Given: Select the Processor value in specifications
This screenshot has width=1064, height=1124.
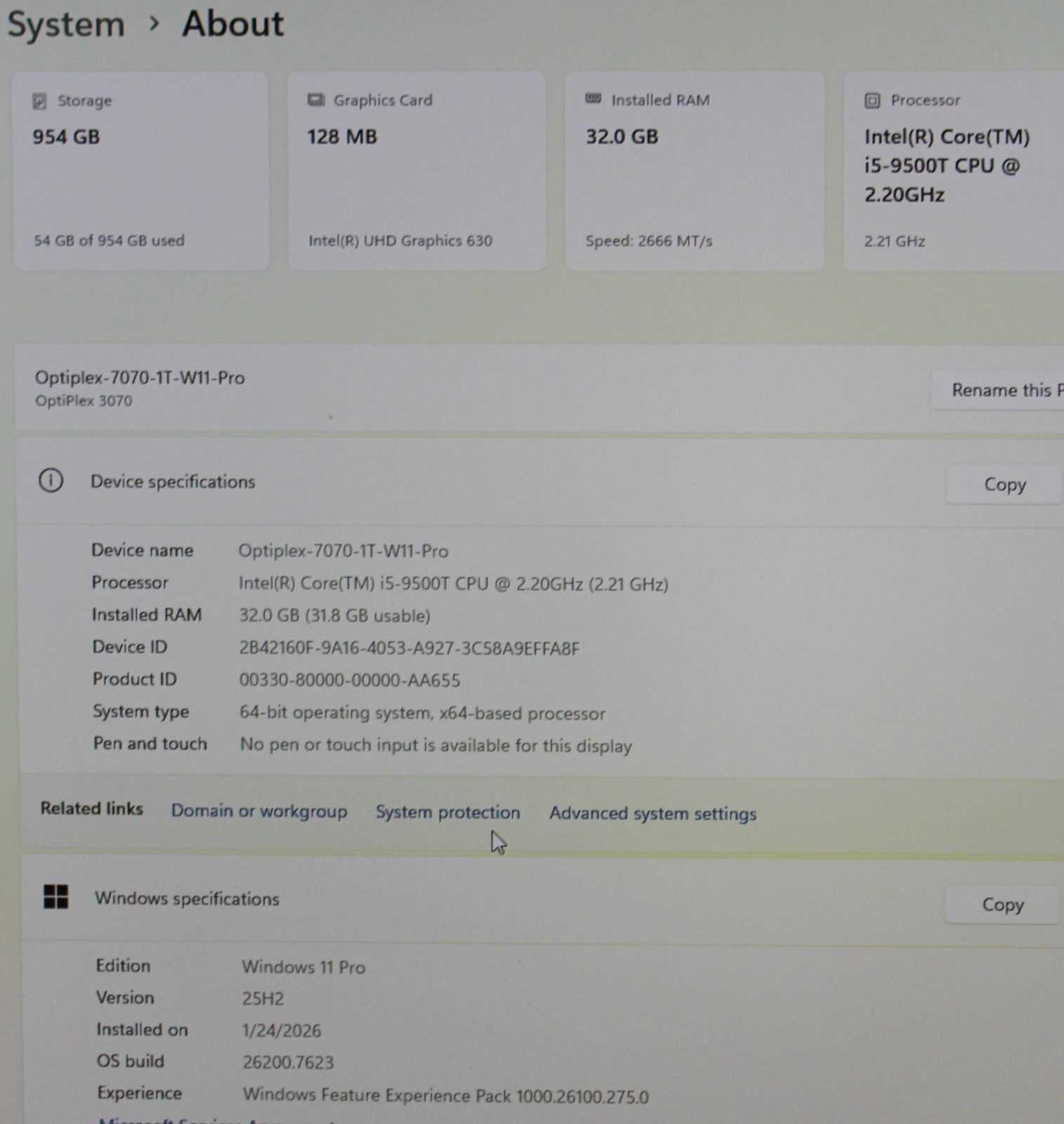Looking at the screenshot, I should click(453, 584).
